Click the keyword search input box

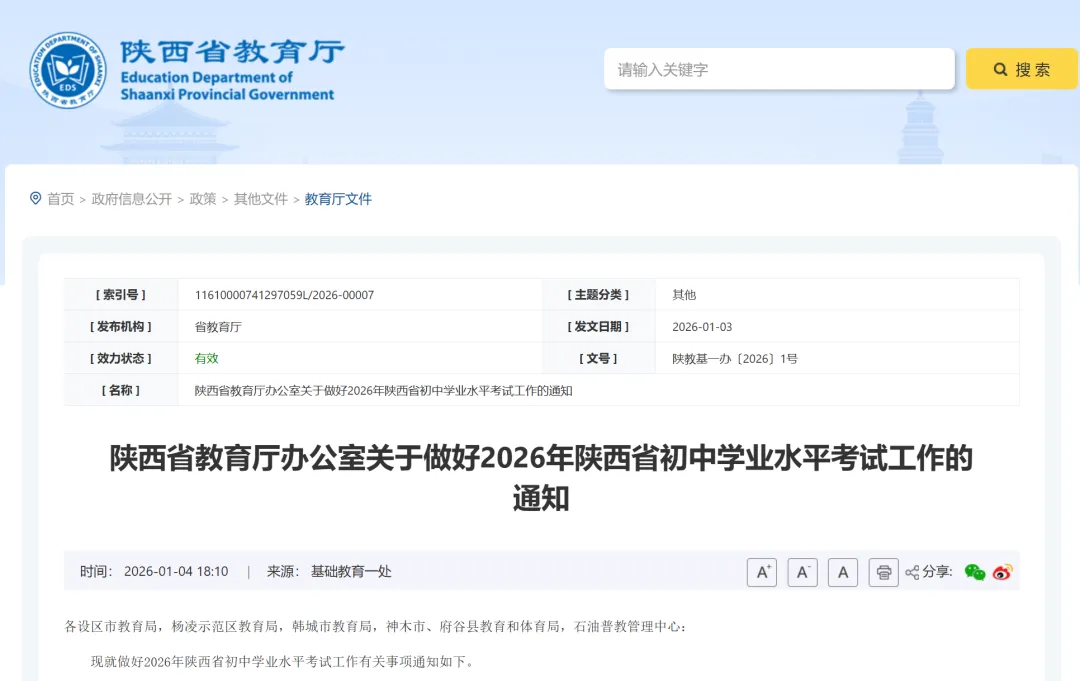coord(780,68)
